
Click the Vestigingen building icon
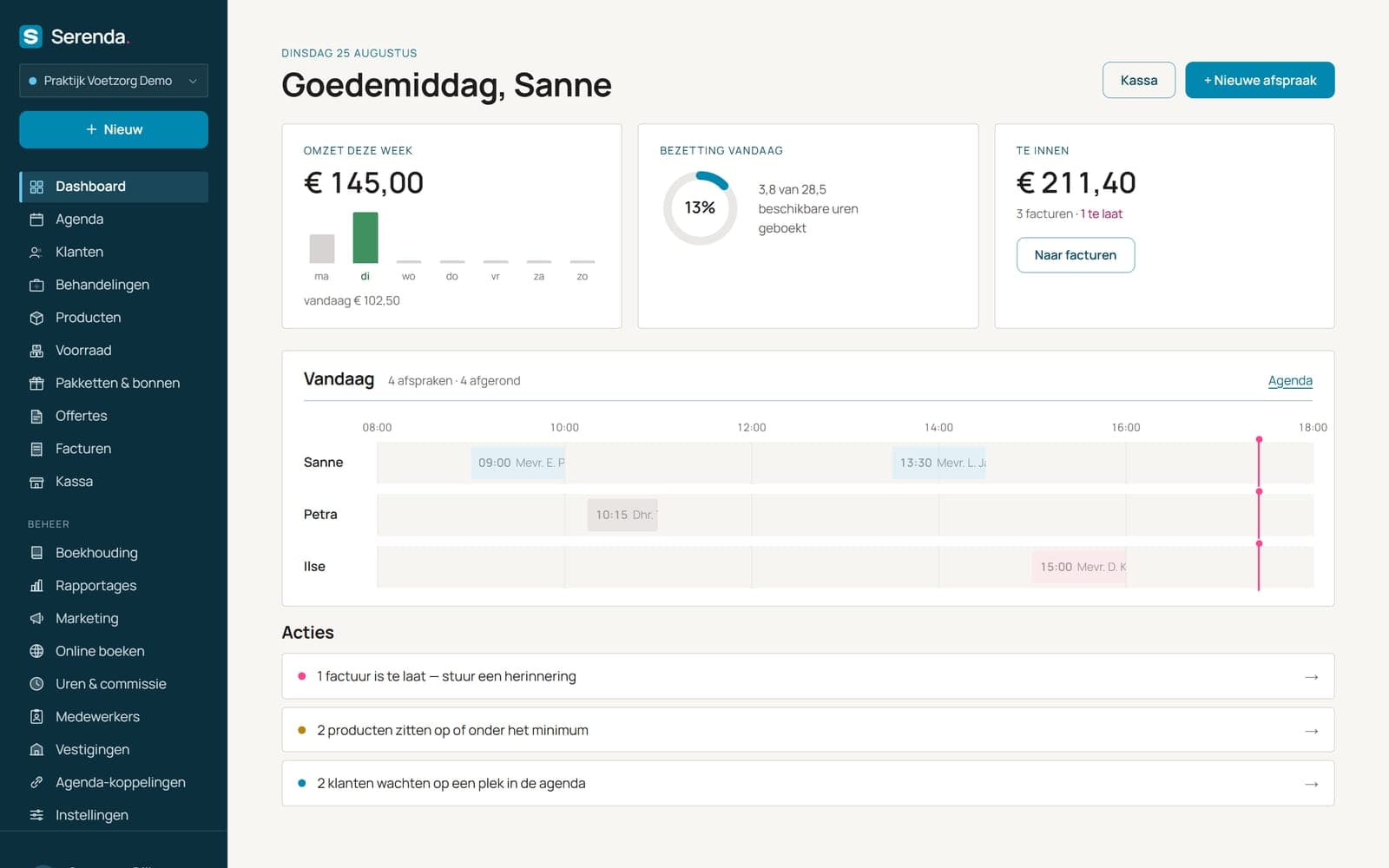(x=36, y=750)
